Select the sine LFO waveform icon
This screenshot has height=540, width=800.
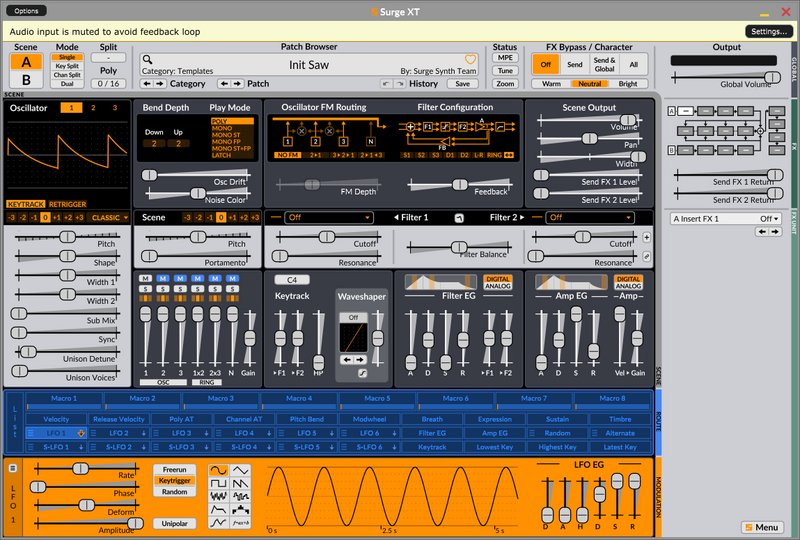tap(218, 470)
